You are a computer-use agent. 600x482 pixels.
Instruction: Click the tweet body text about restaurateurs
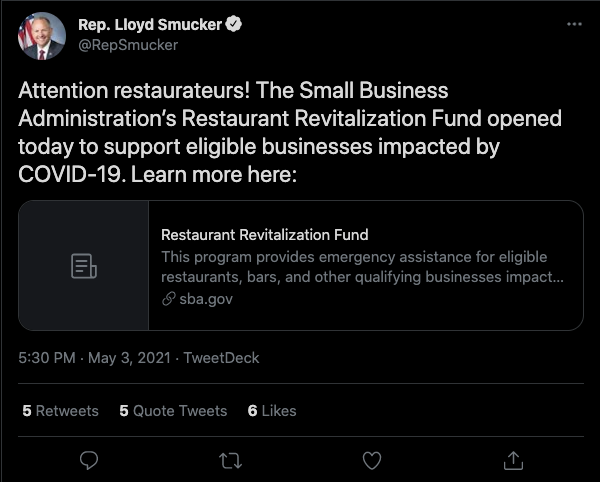tap(290, 132)
